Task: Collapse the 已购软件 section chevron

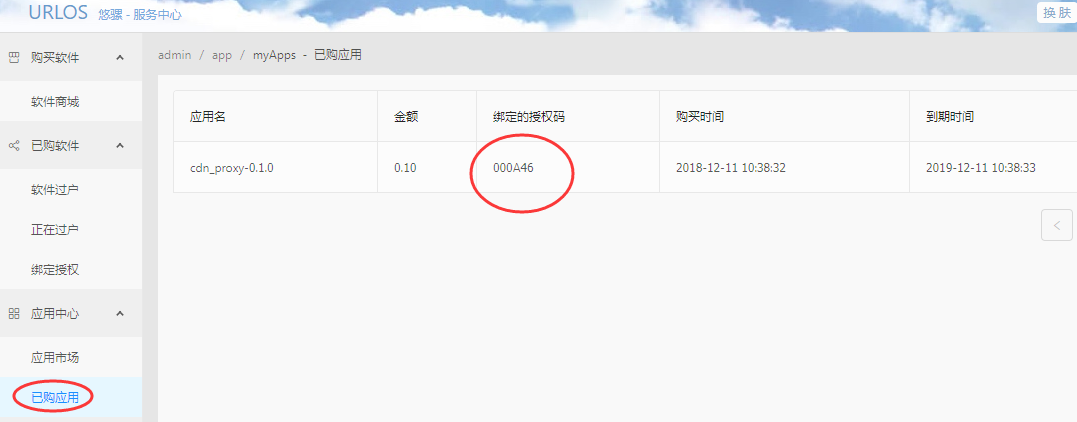Action: tap(120, 146)
